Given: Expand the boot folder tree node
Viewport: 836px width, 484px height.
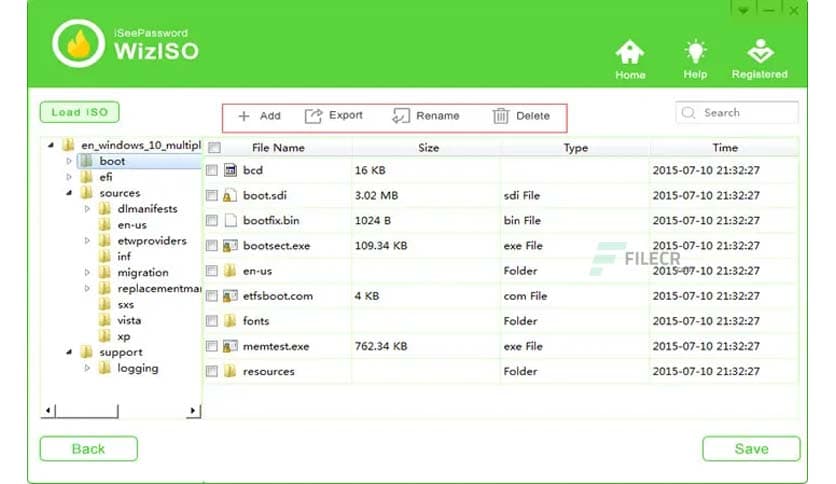Looking at the screenshot, I should click(x=69, y=160).
